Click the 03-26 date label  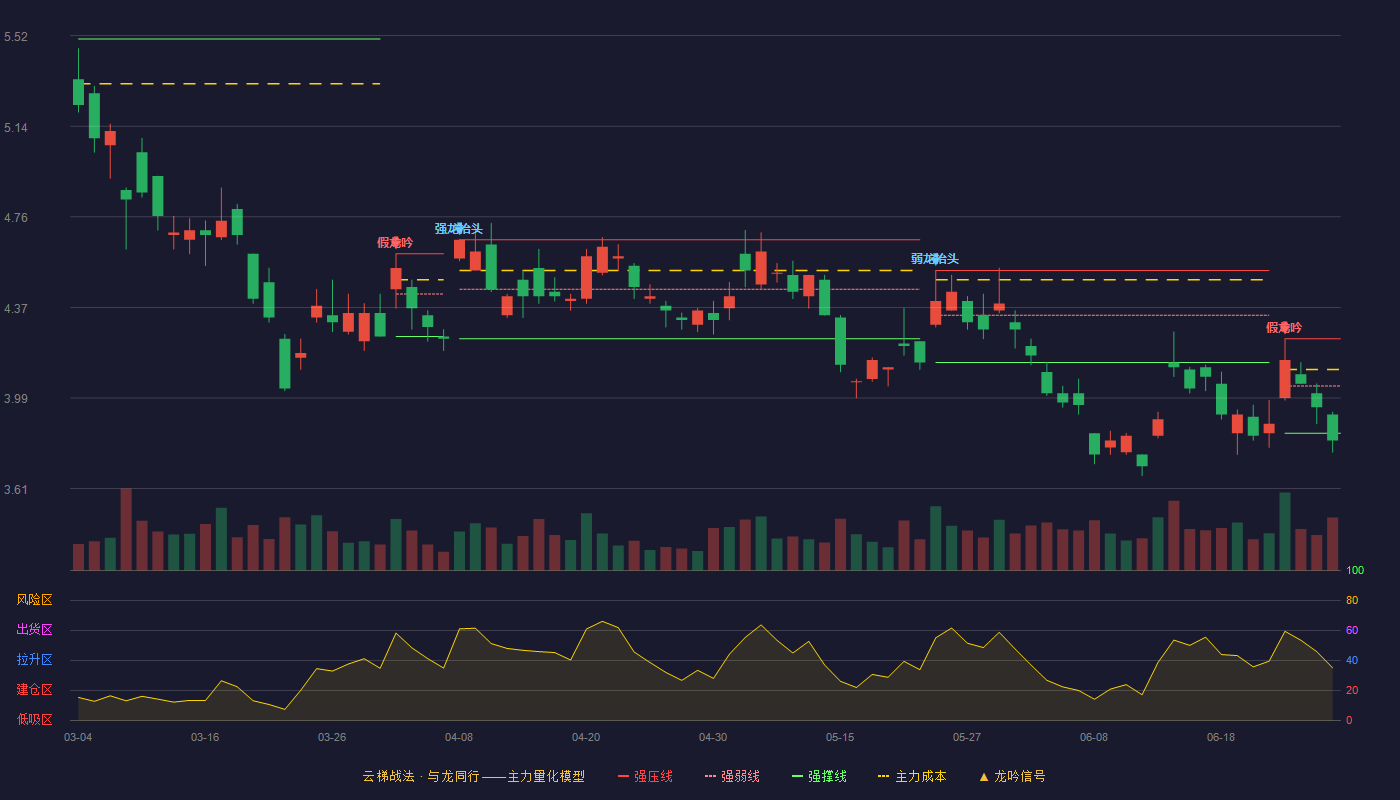pyautogui.click(x=332, y=737)
